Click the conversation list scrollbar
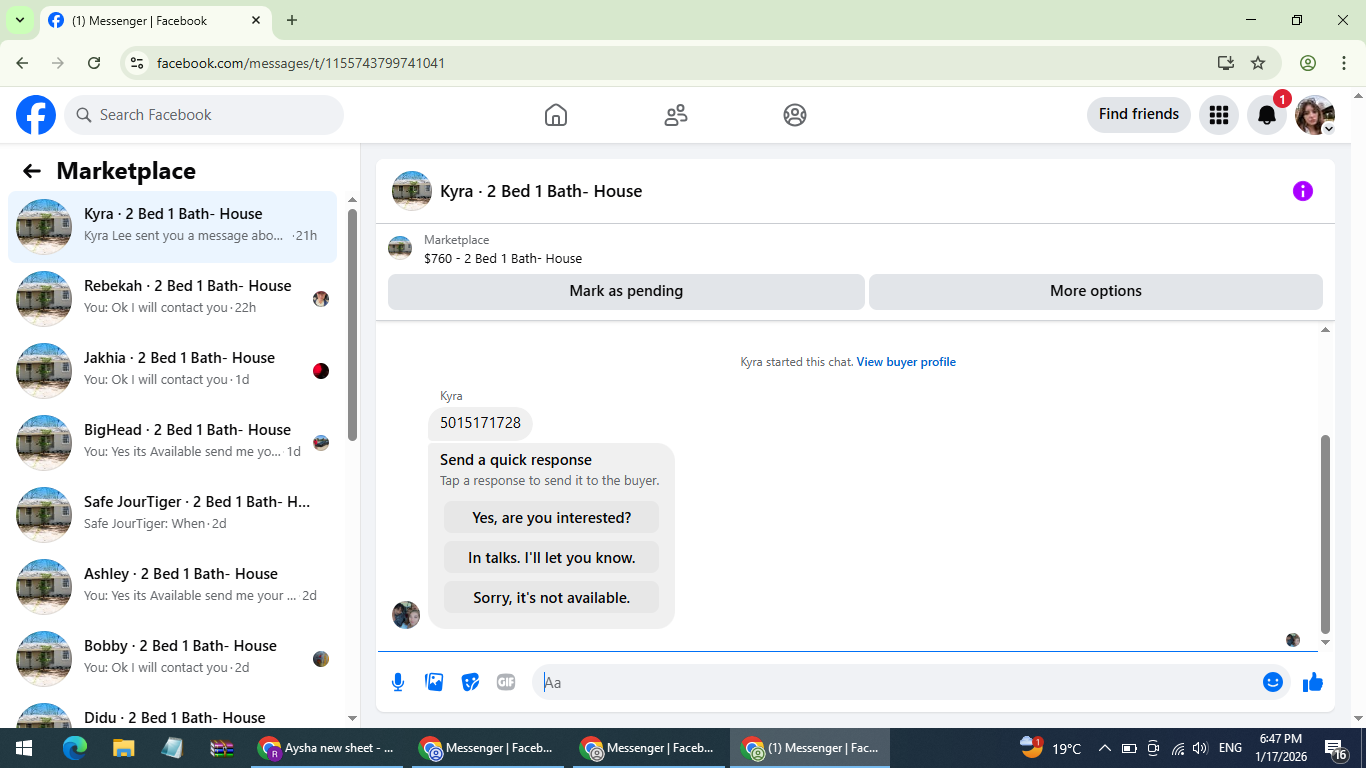 (x=352, y=325)
